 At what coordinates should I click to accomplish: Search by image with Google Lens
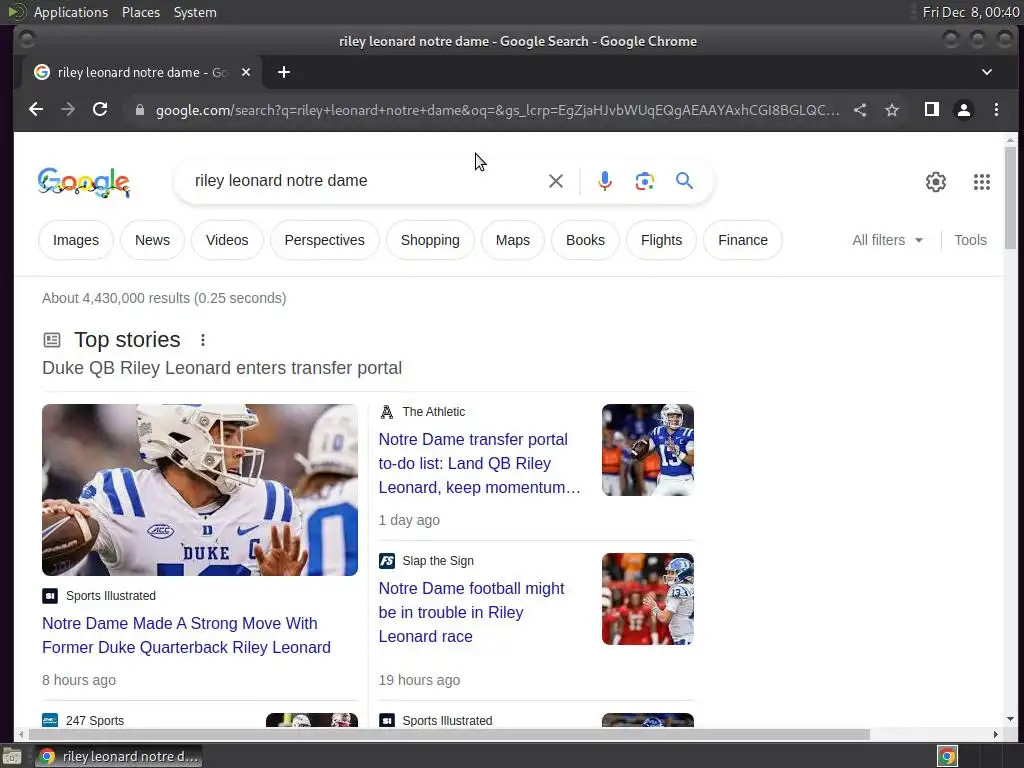pyautogui.click(x=645, y=181)
